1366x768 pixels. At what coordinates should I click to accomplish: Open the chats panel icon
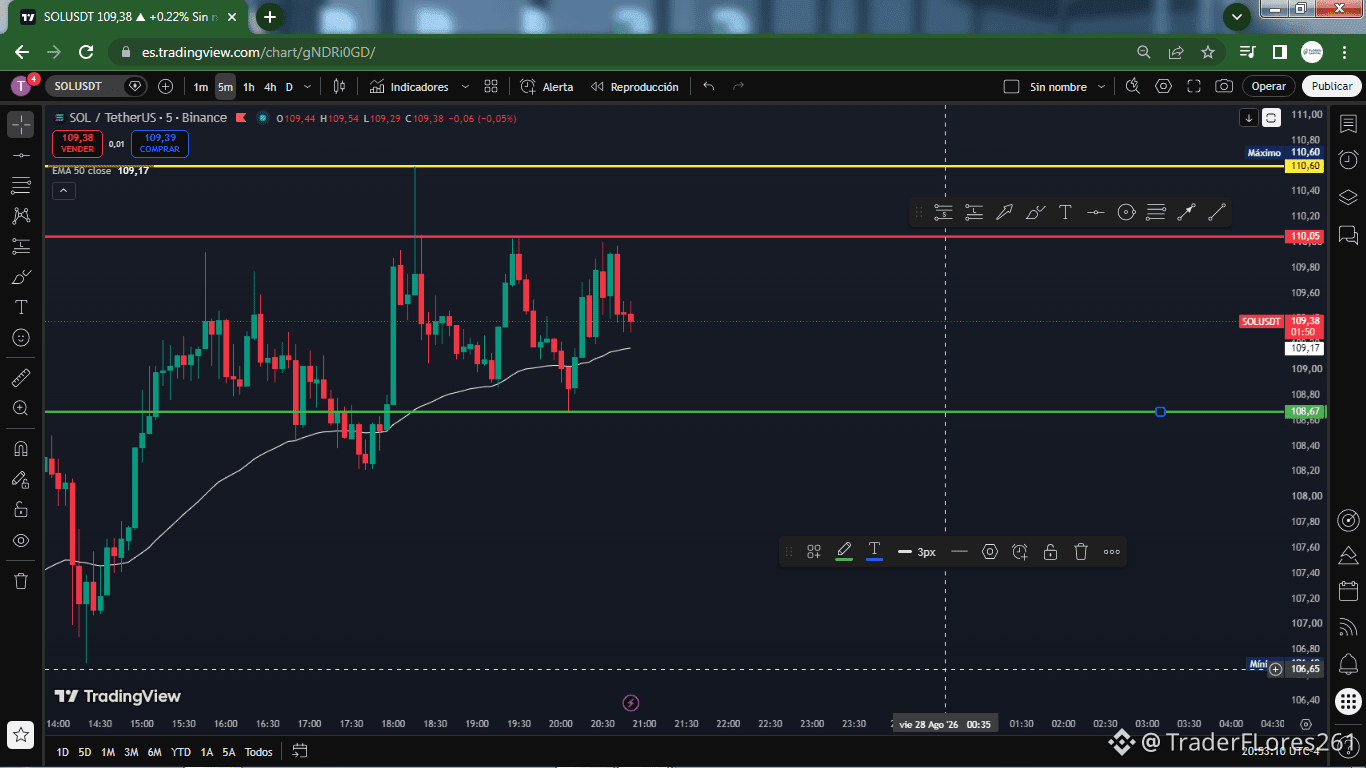[x=1348, y=235]
